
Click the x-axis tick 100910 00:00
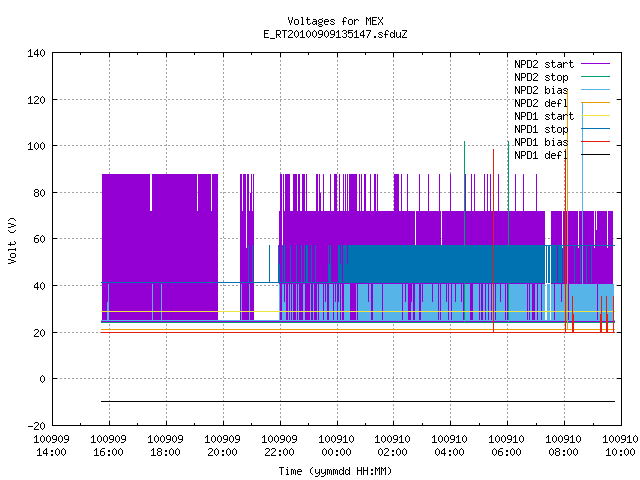(336, 446)
